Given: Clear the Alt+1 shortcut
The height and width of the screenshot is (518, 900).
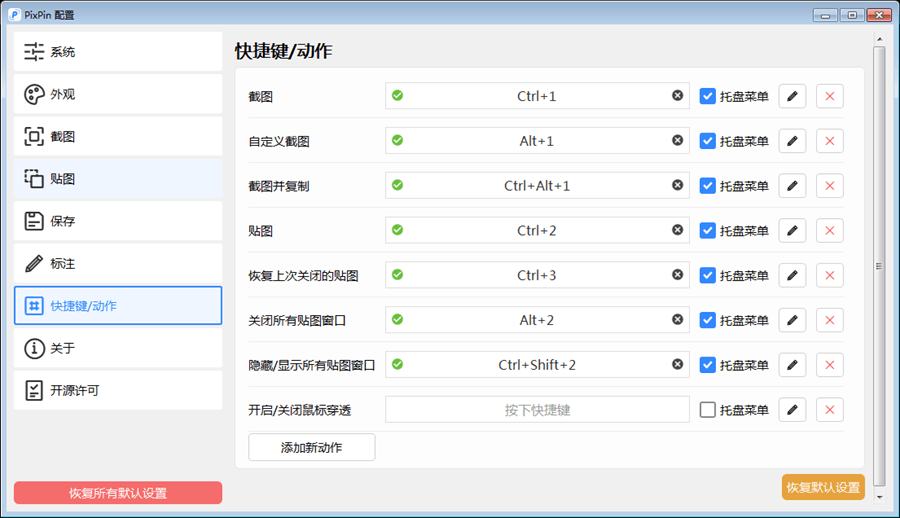Looking at the screenshot, I should (677, 140).
